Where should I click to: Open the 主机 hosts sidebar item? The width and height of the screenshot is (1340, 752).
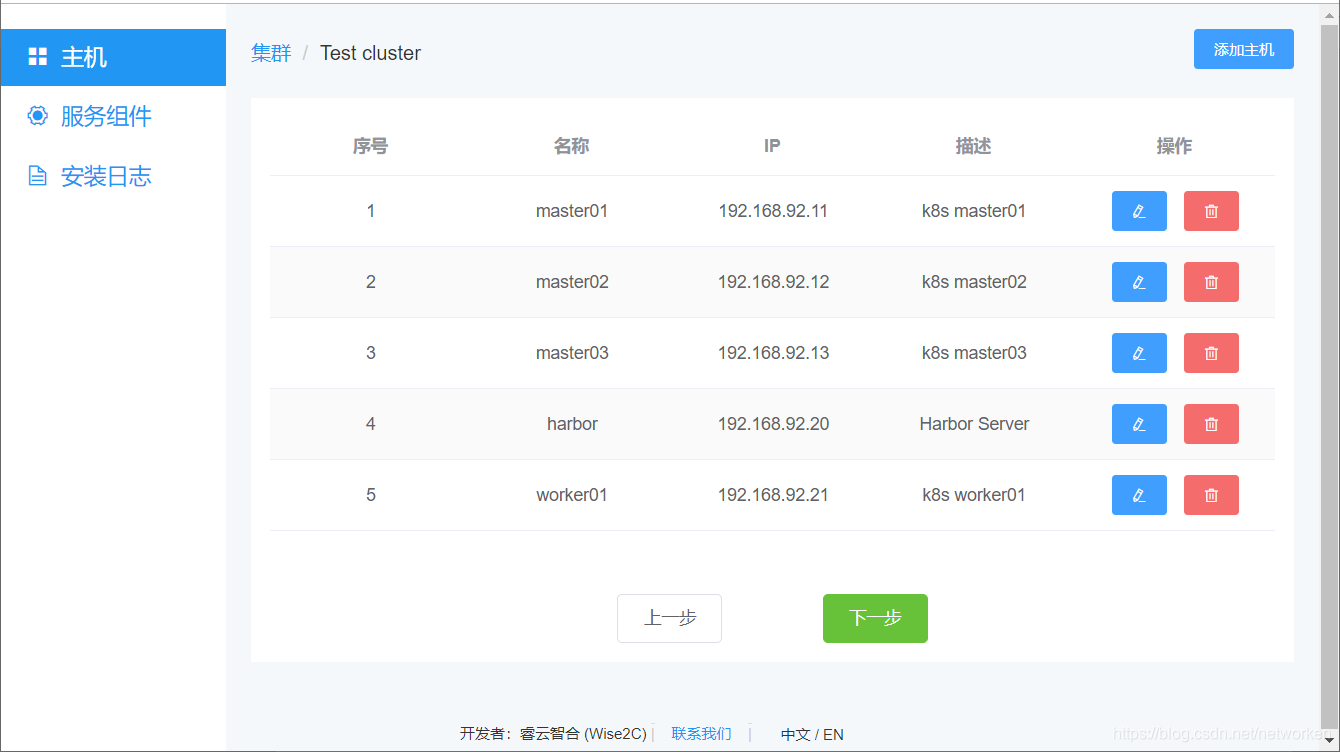113,57
